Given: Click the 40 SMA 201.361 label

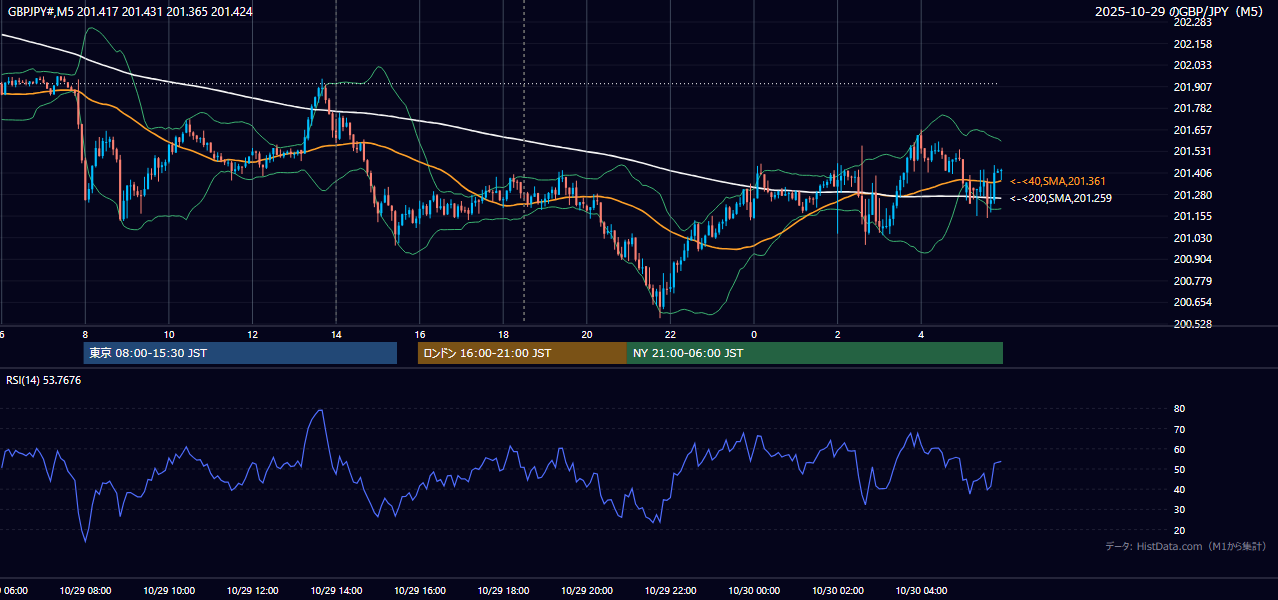Looking at the screenshot, I should [1058, 181].
